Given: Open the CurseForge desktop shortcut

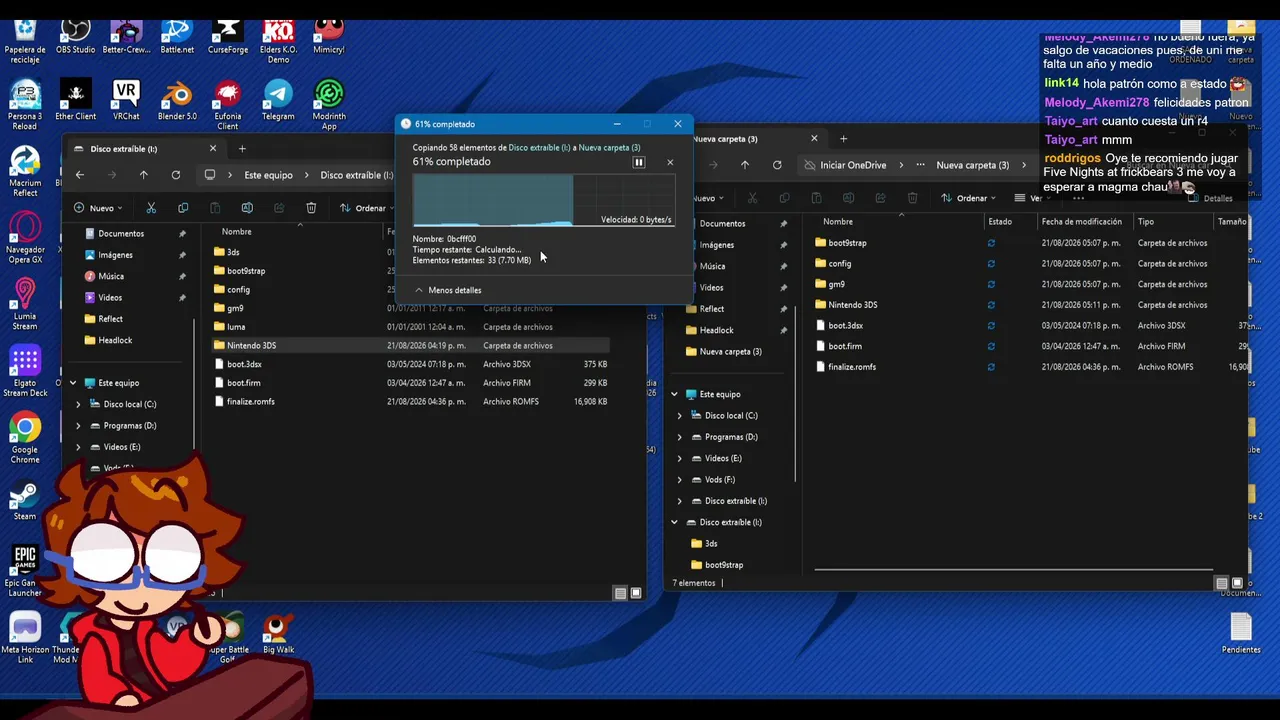Looking at the screenshot, I should pos(228,36).
